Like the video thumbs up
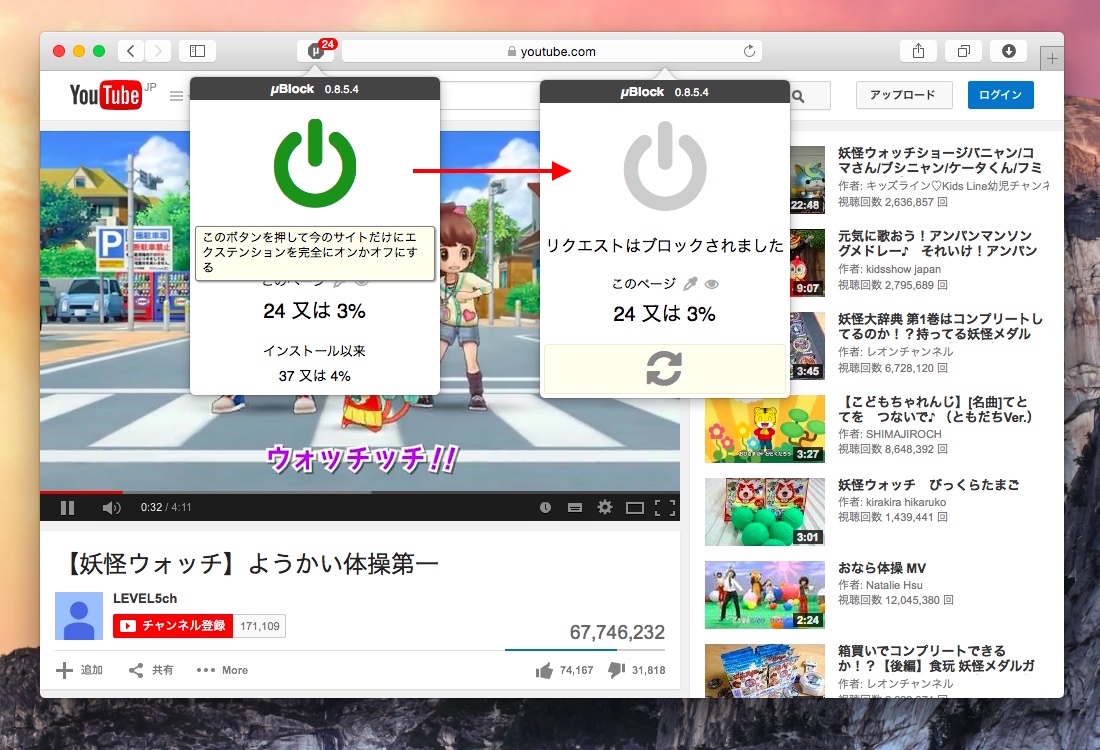Screen dimensions: 1100x750 pyautogui.click(x=564, y=670)
